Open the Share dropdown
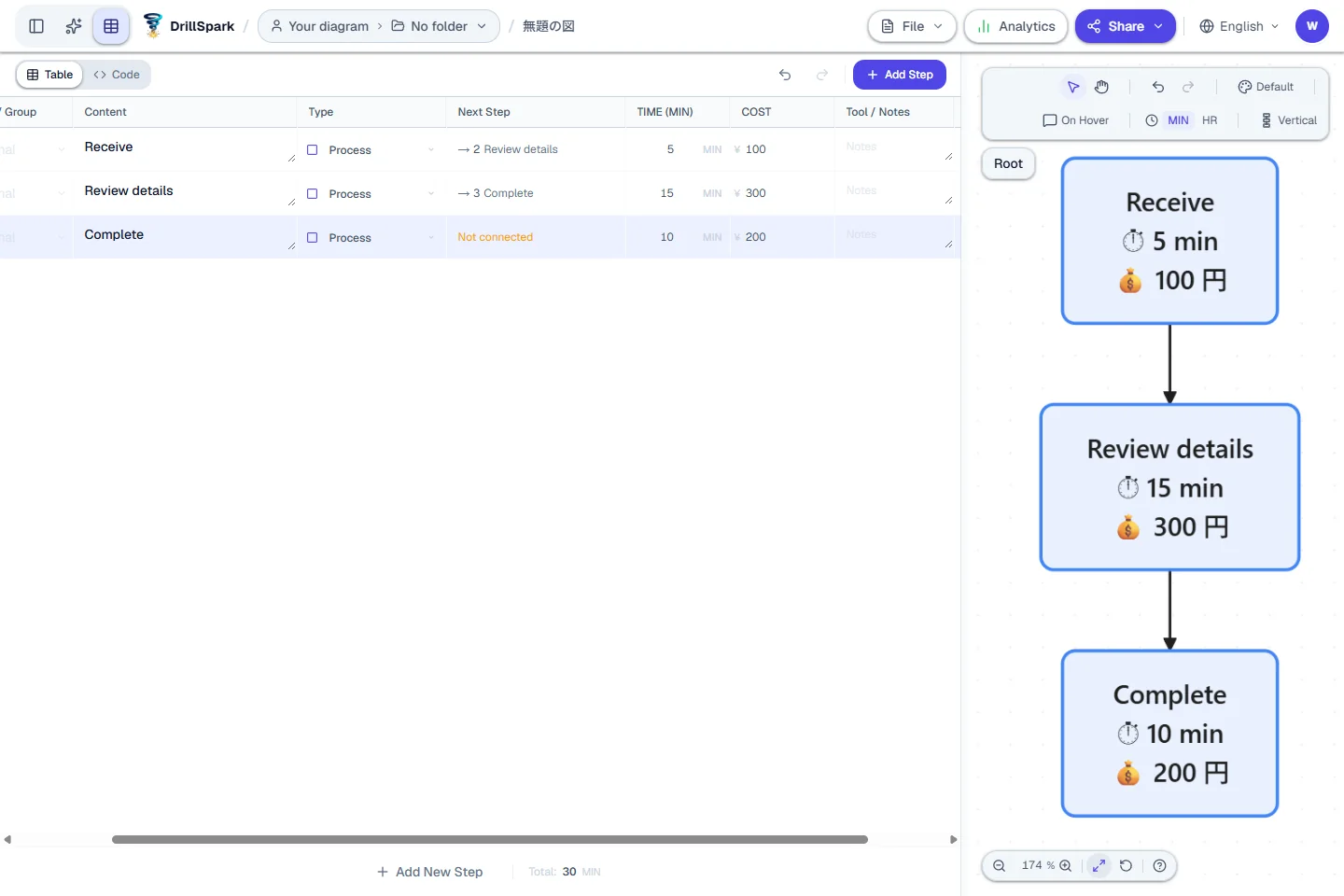1344x896 pixels. [1126, 26]
